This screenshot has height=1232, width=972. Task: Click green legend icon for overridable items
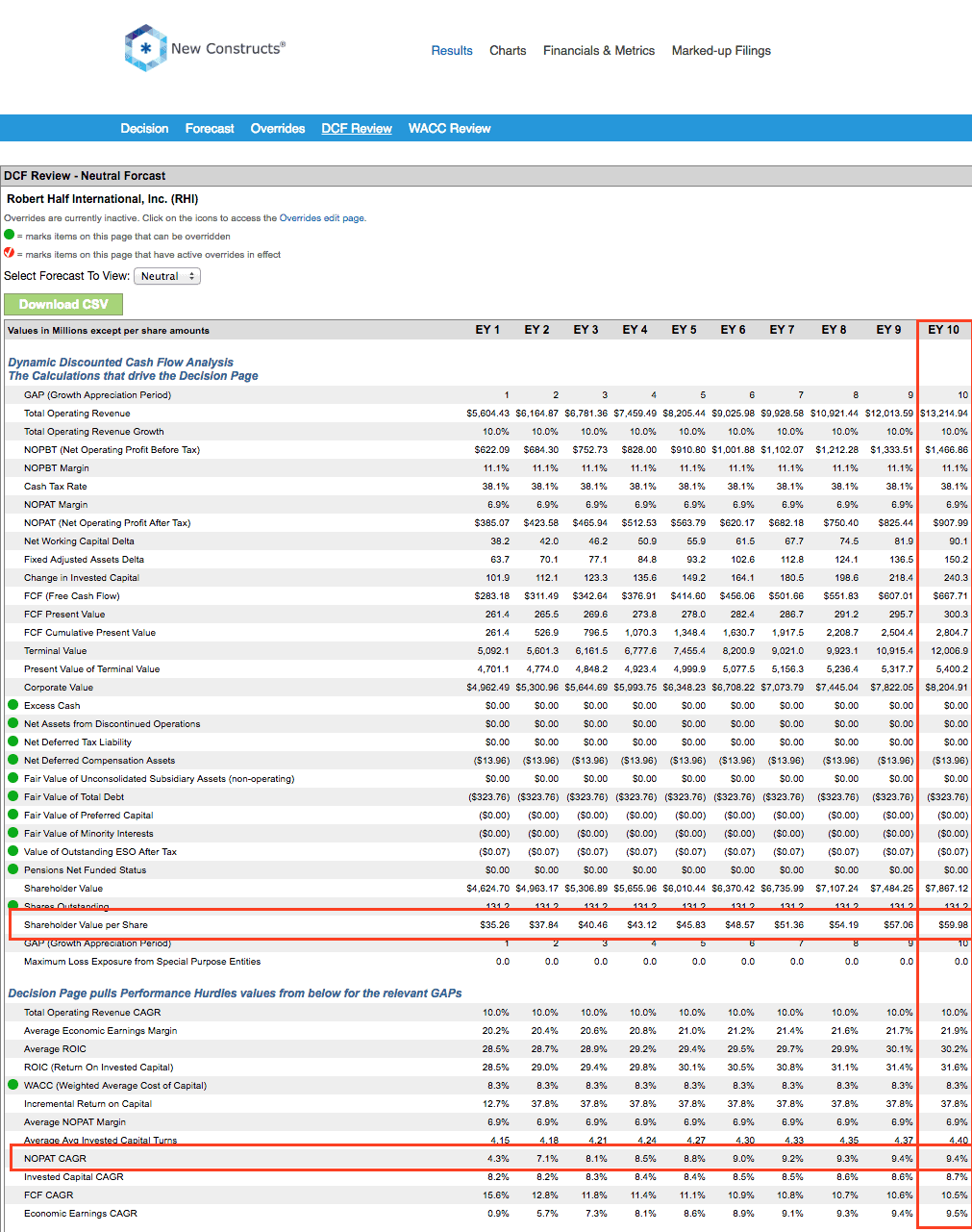(x=10, y=235)
